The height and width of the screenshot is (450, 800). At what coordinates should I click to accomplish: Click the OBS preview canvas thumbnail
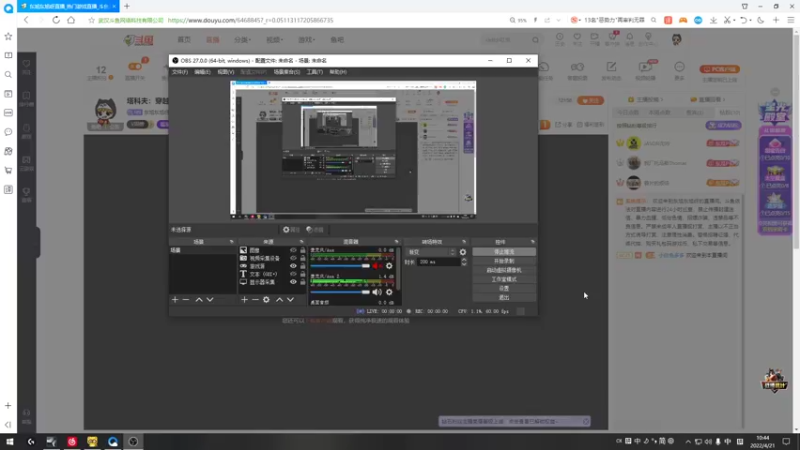pos(353,149)
